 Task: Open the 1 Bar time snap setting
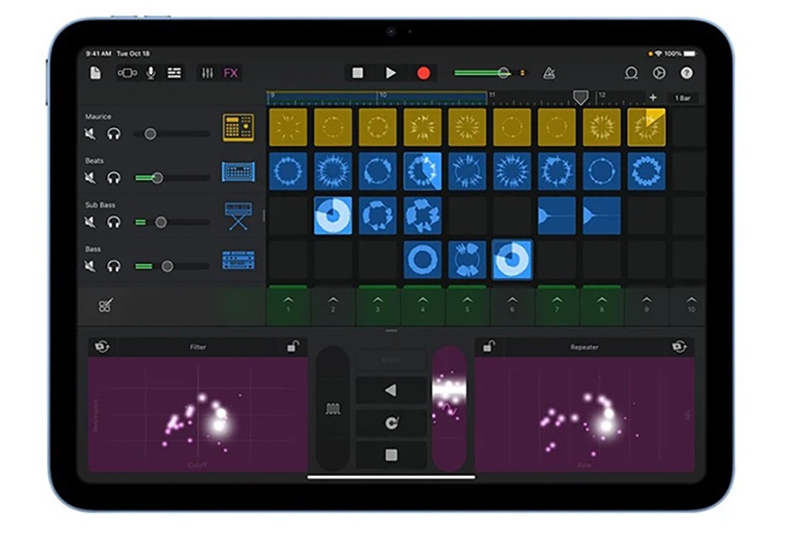pos(683,98)
